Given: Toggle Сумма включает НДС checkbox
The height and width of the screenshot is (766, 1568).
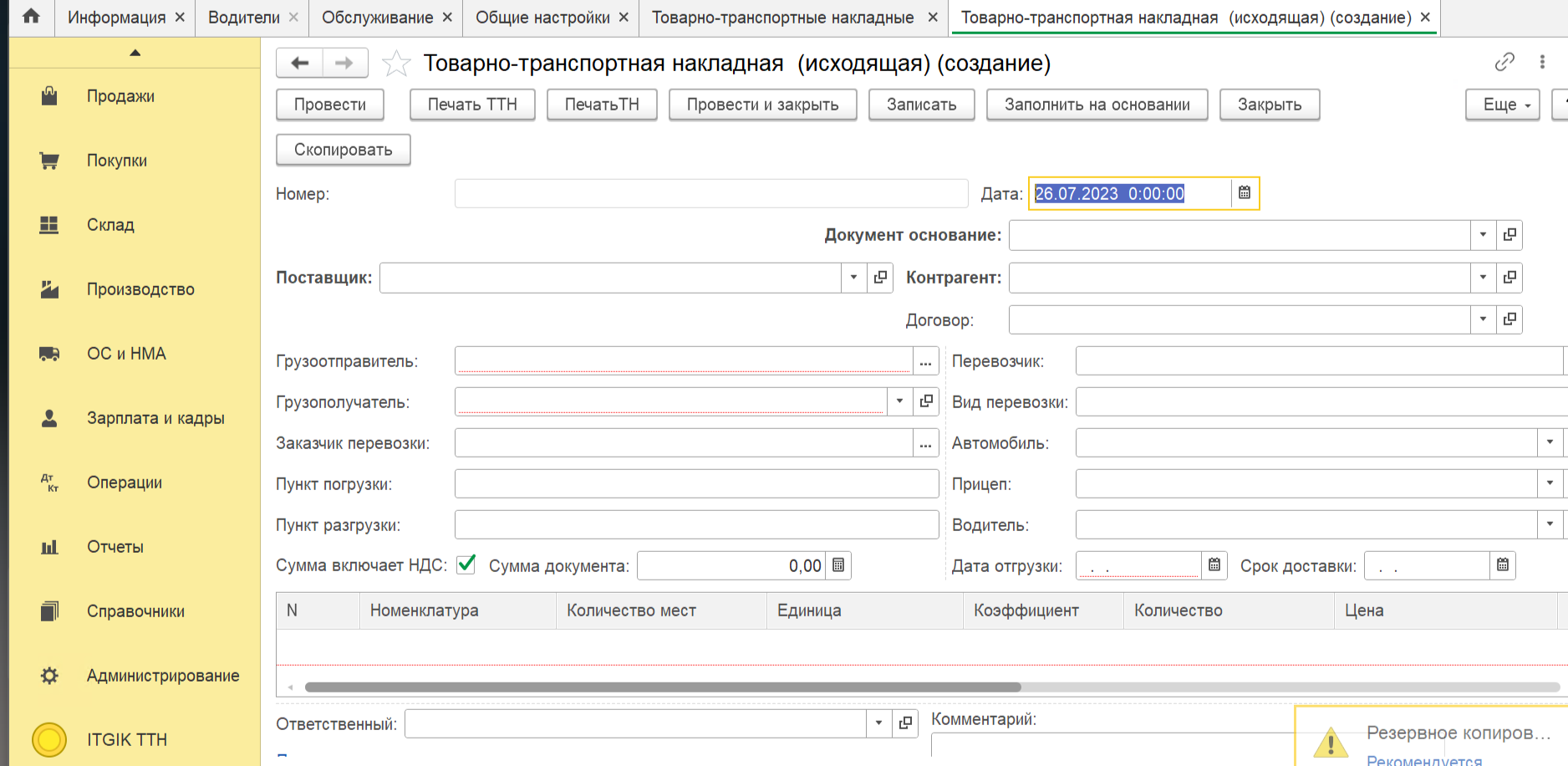Looking at the screenshot, I should click(x=466, y=565).
